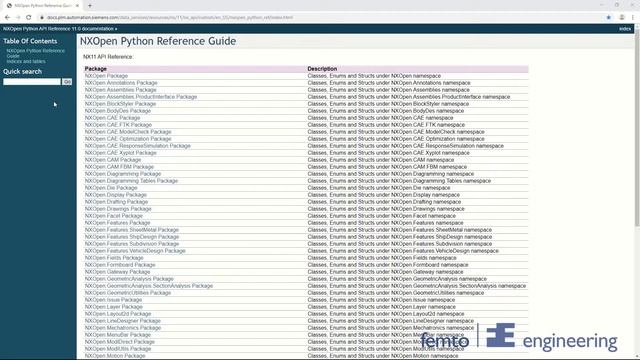Screen dimensions: 640x360
Task: Open NXOpen Drafting Package link
Action: click(116, 202)
